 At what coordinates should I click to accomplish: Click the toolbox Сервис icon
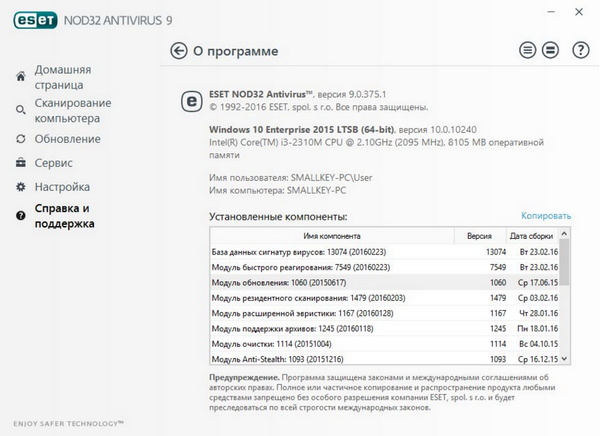[20, 162]
